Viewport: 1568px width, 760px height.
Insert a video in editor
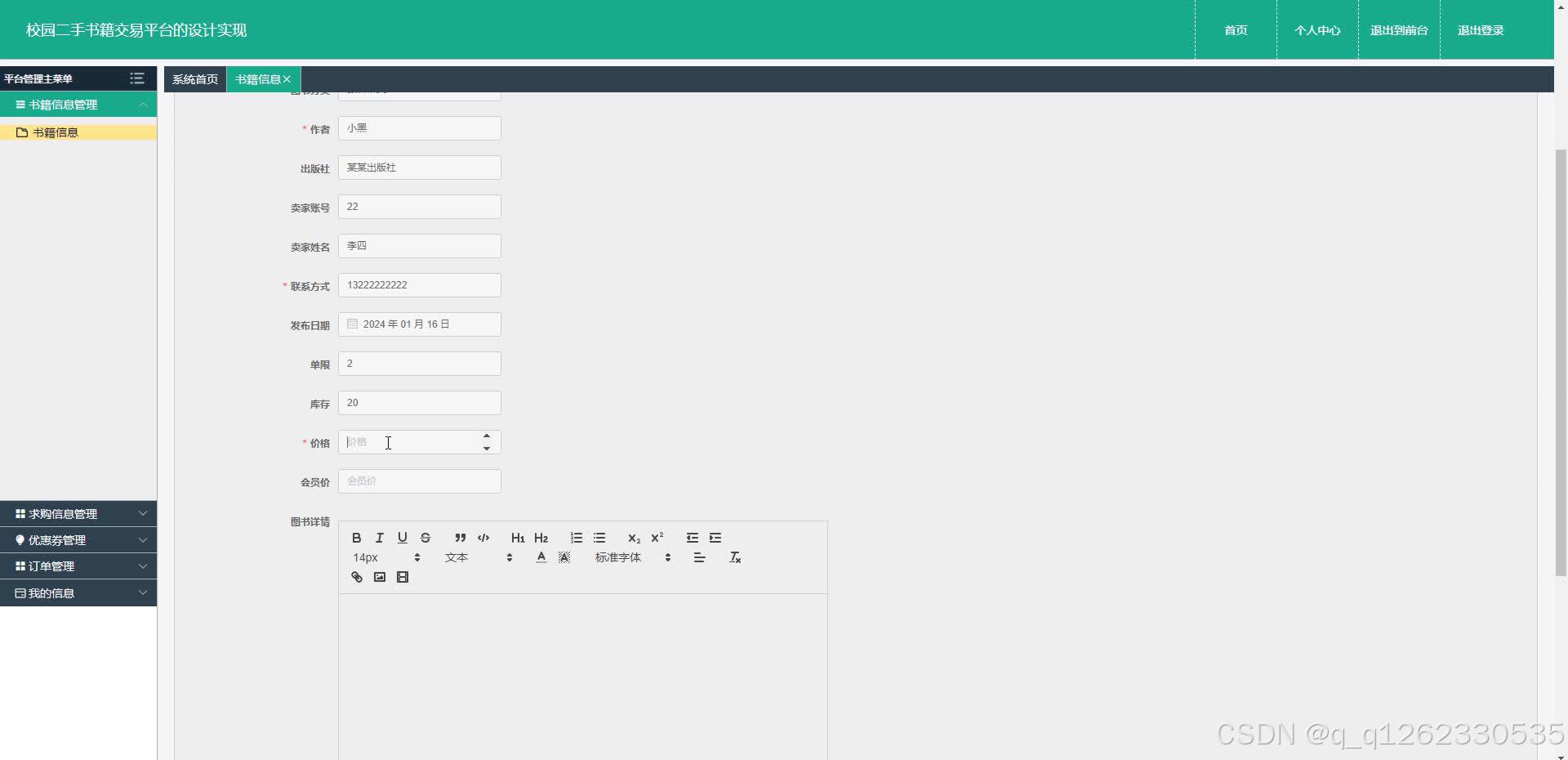[402, 577]
